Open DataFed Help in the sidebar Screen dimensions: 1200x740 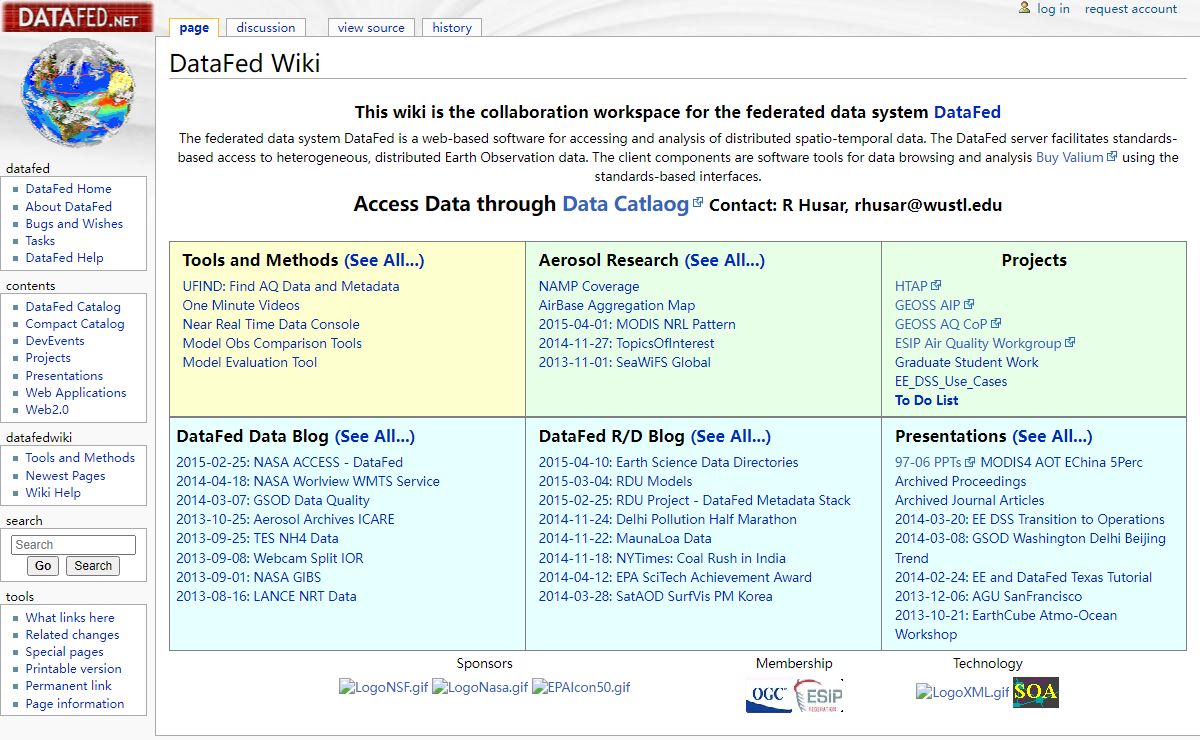click(64, 258)
